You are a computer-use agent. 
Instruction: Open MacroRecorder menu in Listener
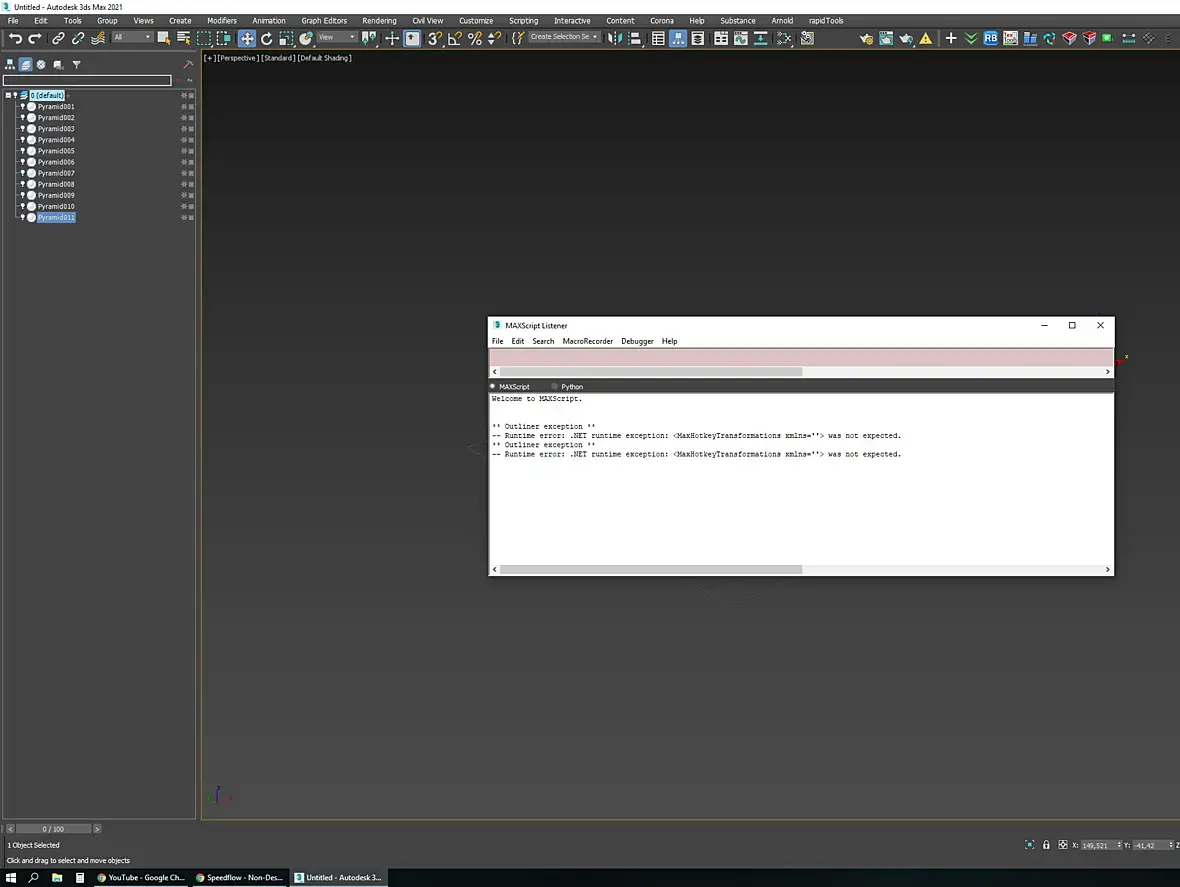(588, 341)
